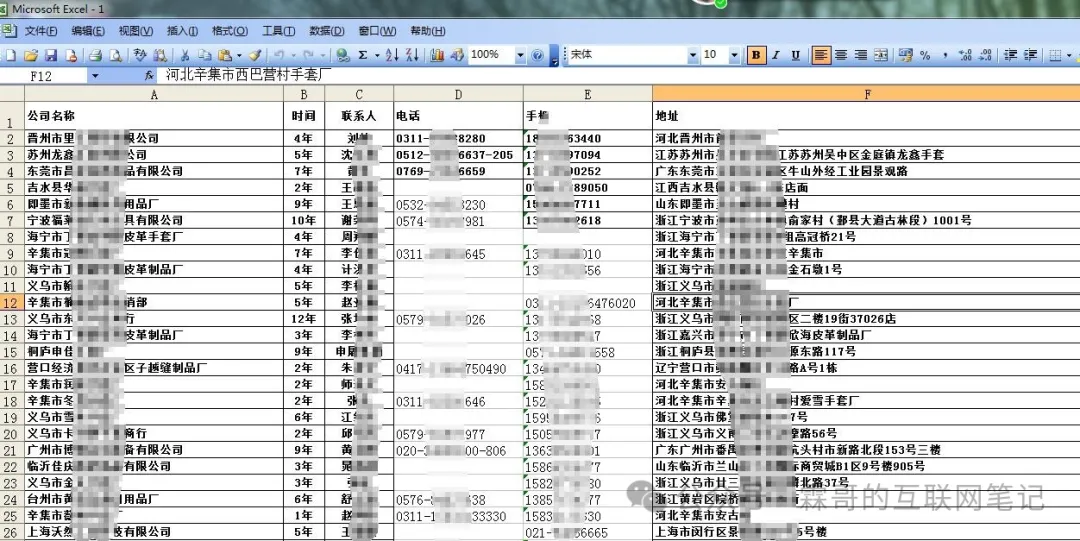This screenshot has width=1080, height=541.
Task: Click the Cut scissors icon
Action: 184,55
